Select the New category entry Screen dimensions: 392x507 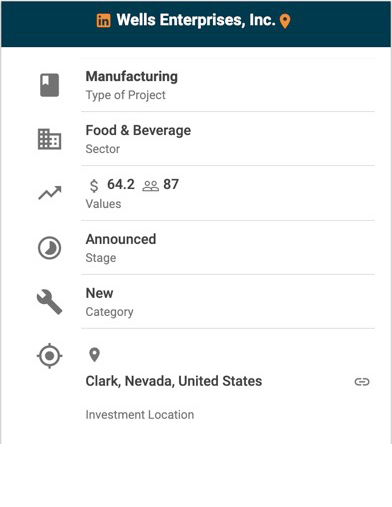click(99, 293)
